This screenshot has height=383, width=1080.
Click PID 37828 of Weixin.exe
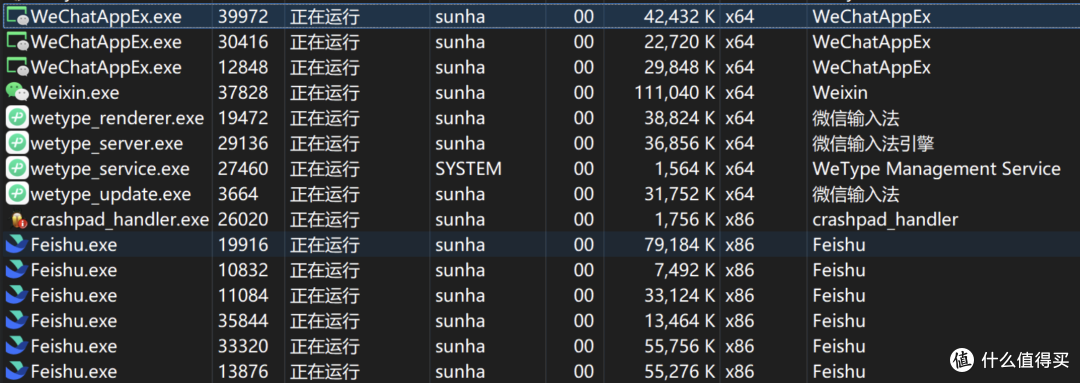[242, 92]
